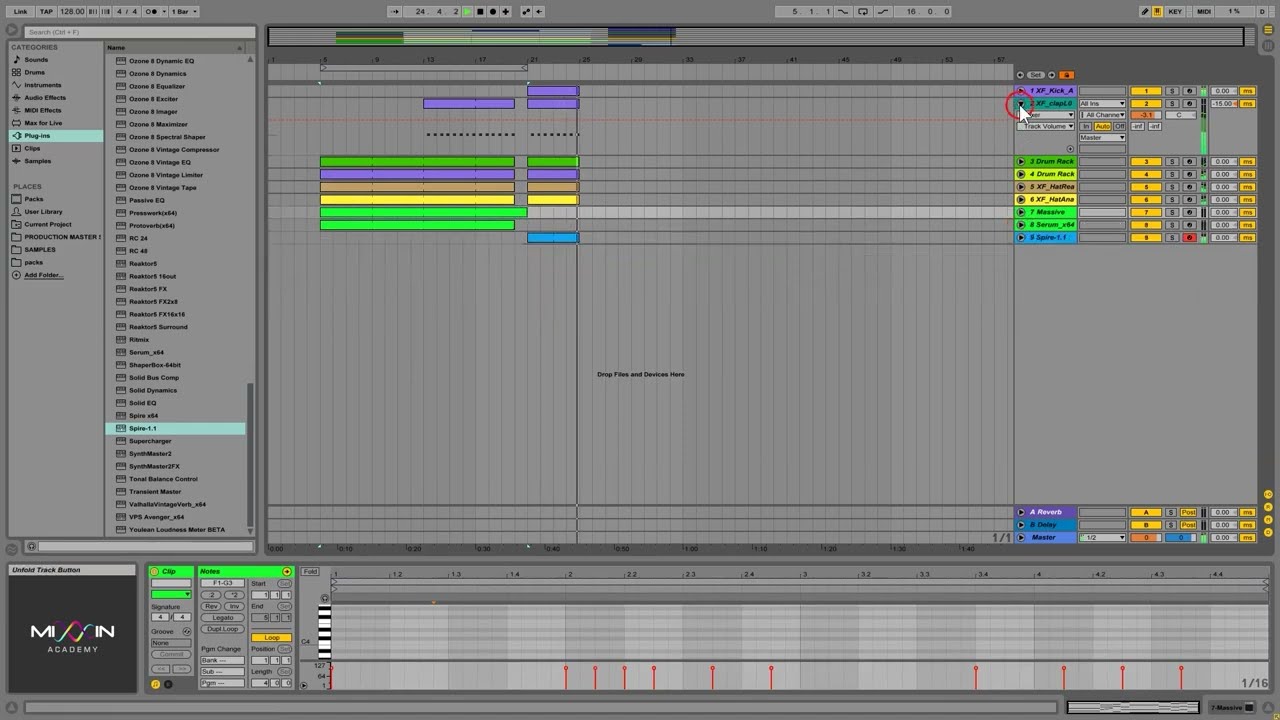Open the Sounds browser category
The height and width of the screenshot is (720, 1280).
36,60
